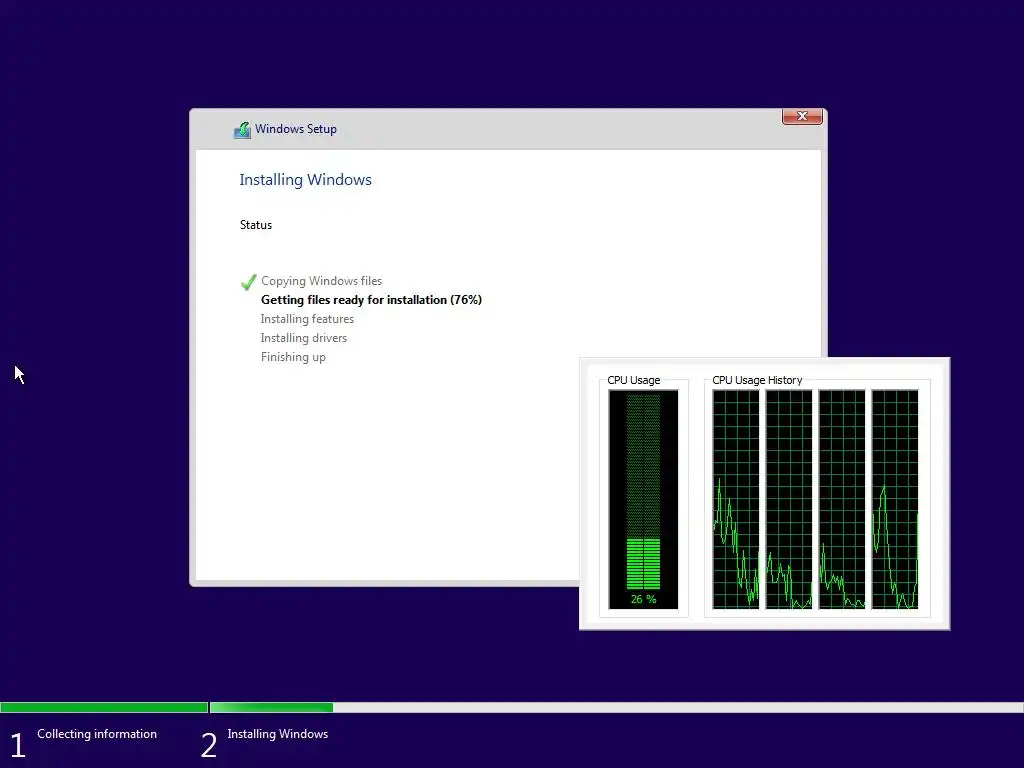Click the Windows Setup title bar icon
The height and width of the screenshot is (768, 1024).
click(x=242, y=130)
